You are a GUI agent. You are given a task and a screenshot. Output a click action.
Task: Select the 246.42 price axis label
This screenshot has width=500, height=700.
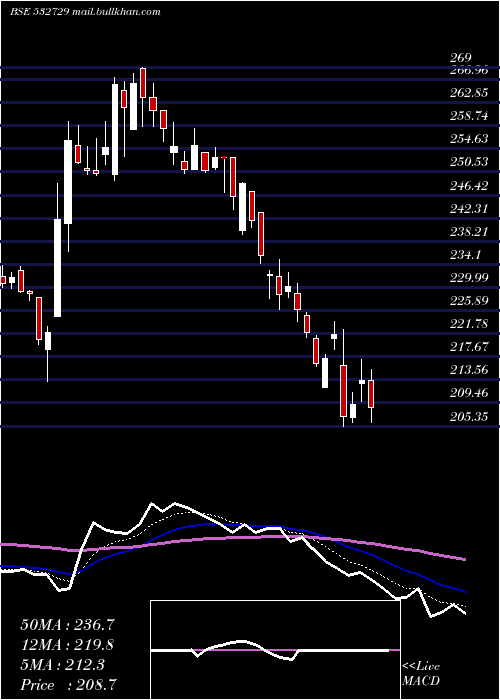tap(469, 185)
